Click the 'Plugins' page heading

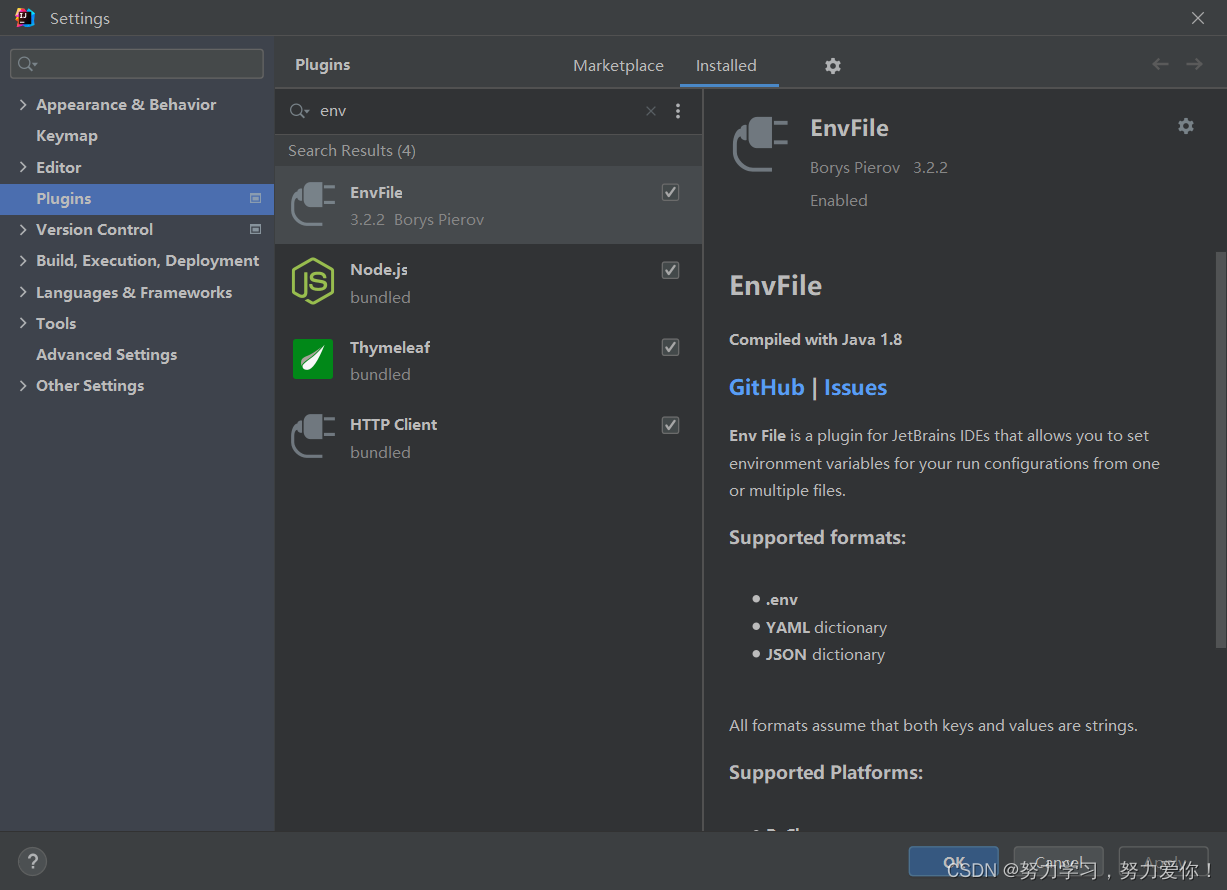323,64
